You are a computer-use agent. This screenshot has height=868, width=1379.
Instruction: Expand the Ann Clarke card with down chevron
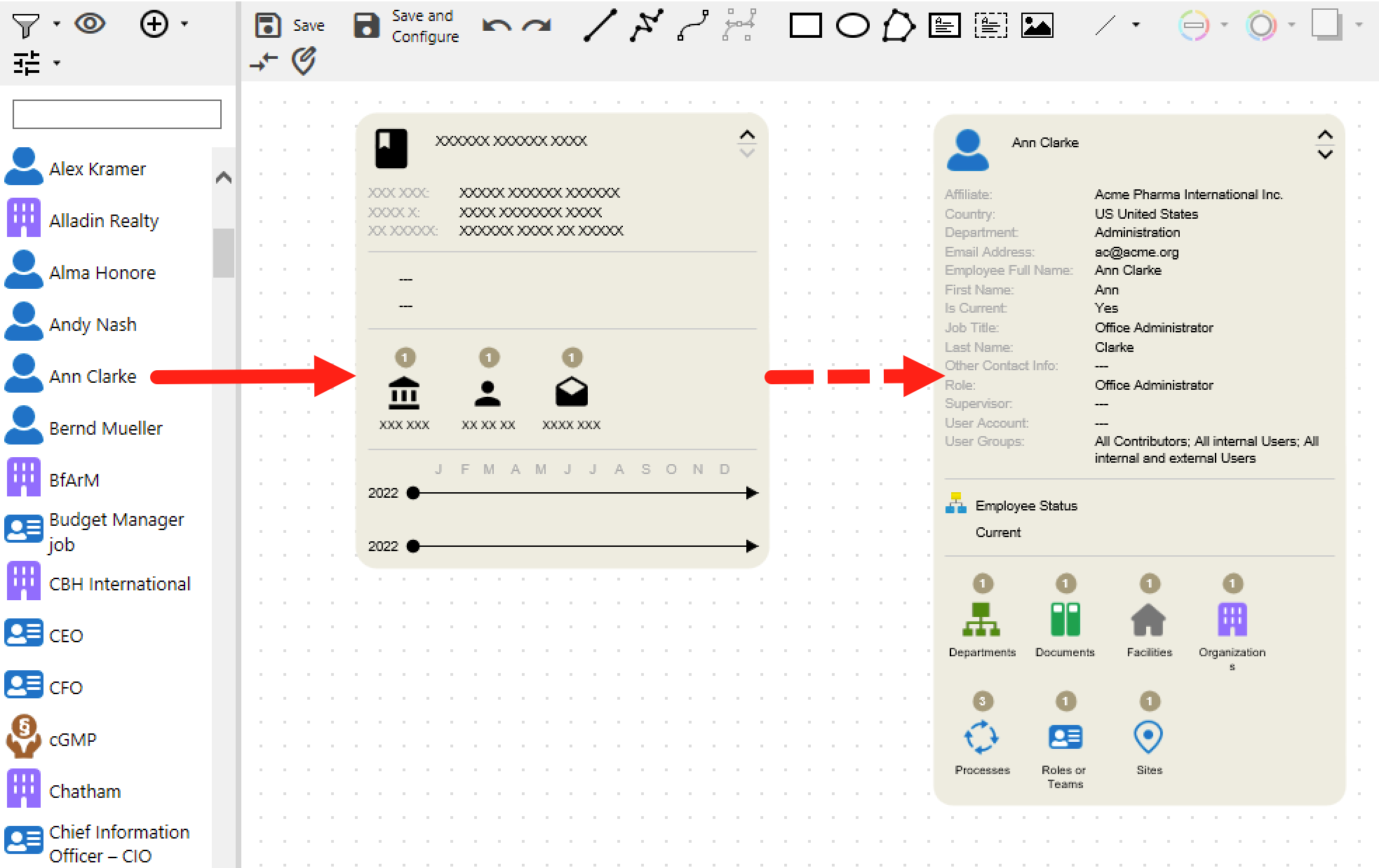[x=1324, y=154]
